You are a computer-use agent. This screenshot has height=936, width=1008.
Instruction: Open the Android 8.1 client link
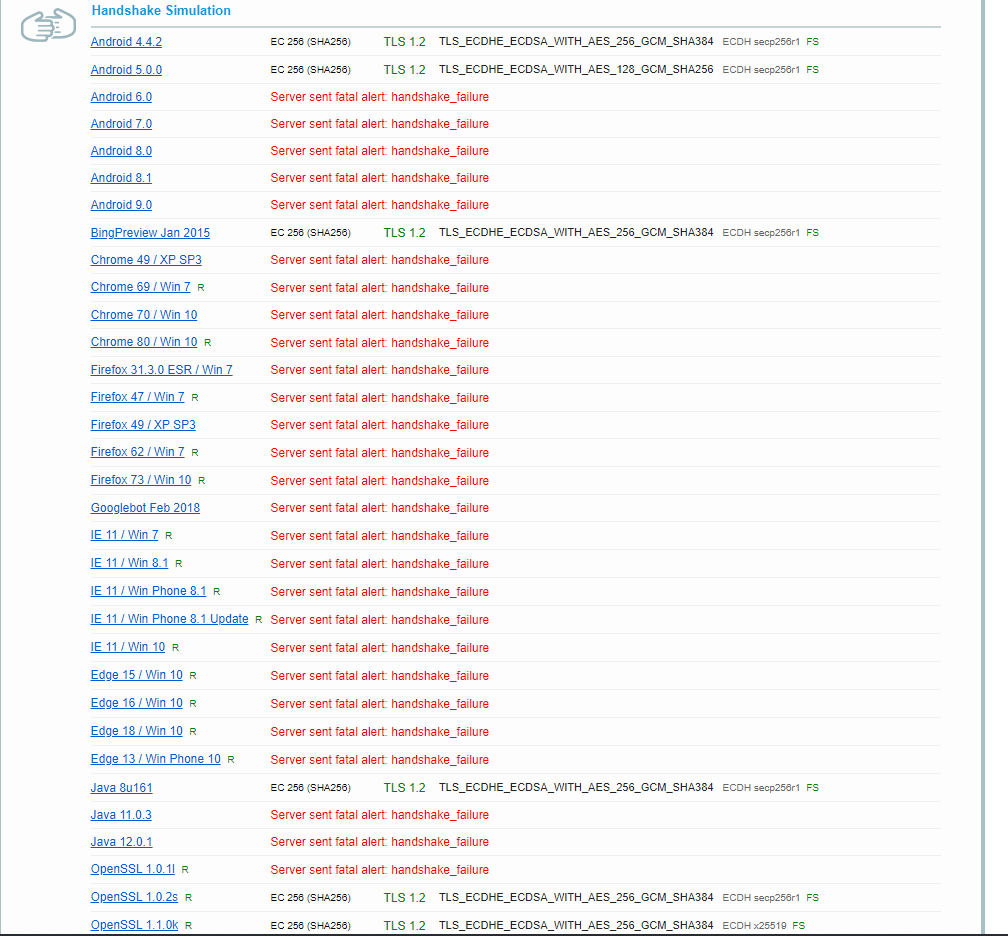(121, 177)
